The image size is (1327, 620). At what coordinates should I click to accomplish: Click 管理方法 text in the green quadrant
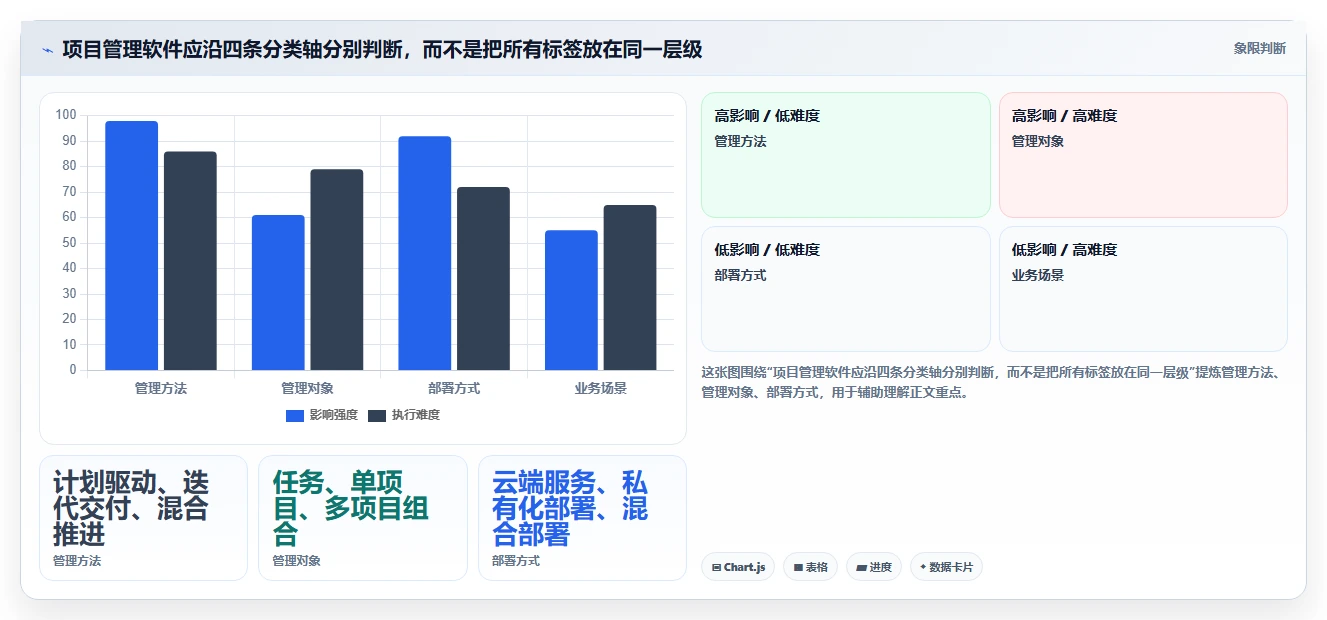(740, 141)
